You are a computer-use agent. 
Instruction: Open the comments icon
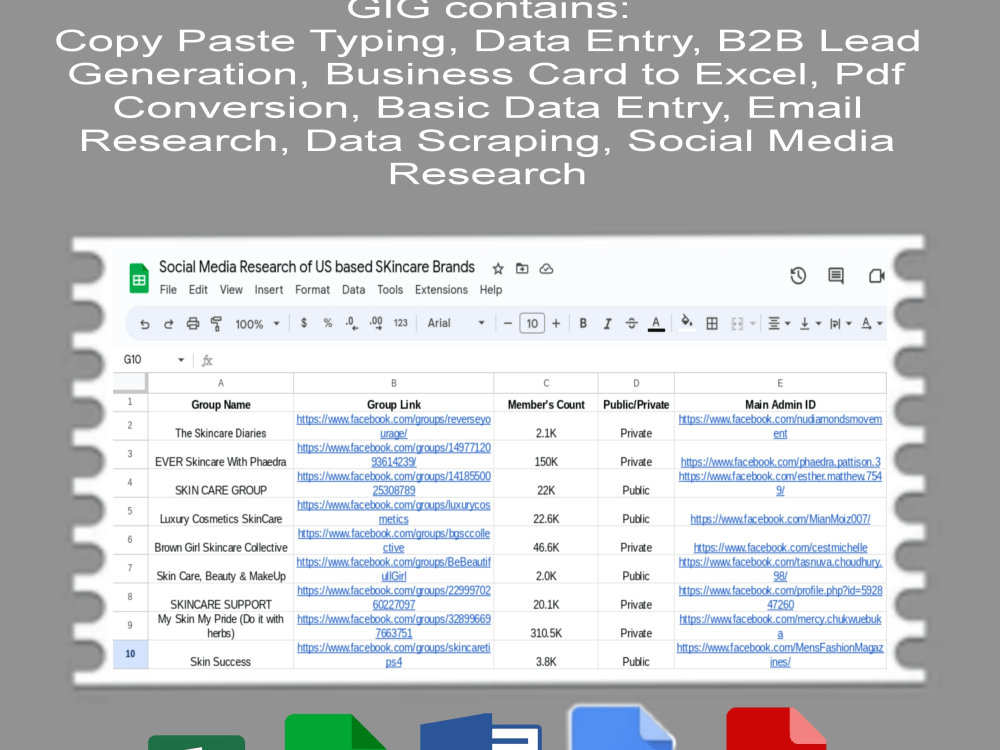[836, 276]
